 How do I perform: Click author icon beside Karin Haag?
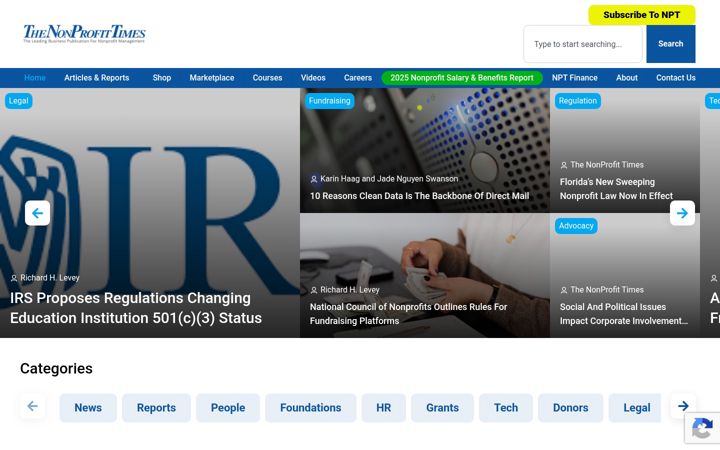point(314,179)
